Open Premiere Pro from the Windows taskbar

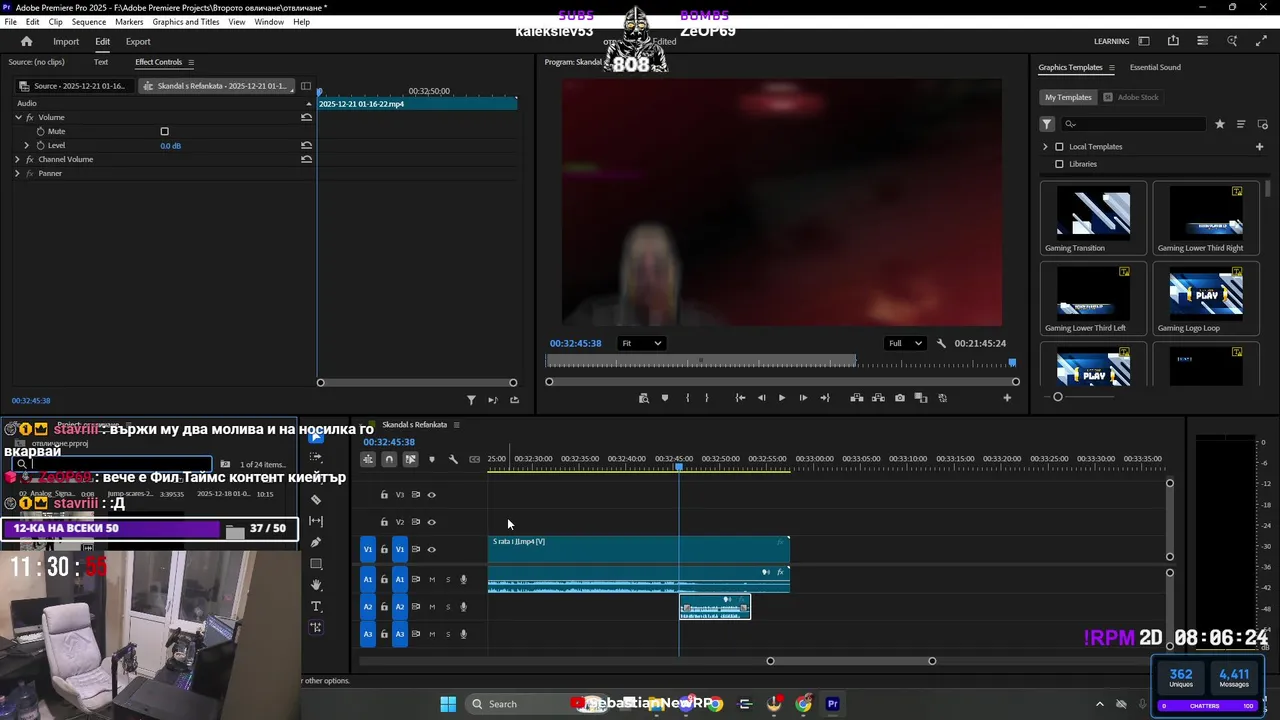click(832, 704)
